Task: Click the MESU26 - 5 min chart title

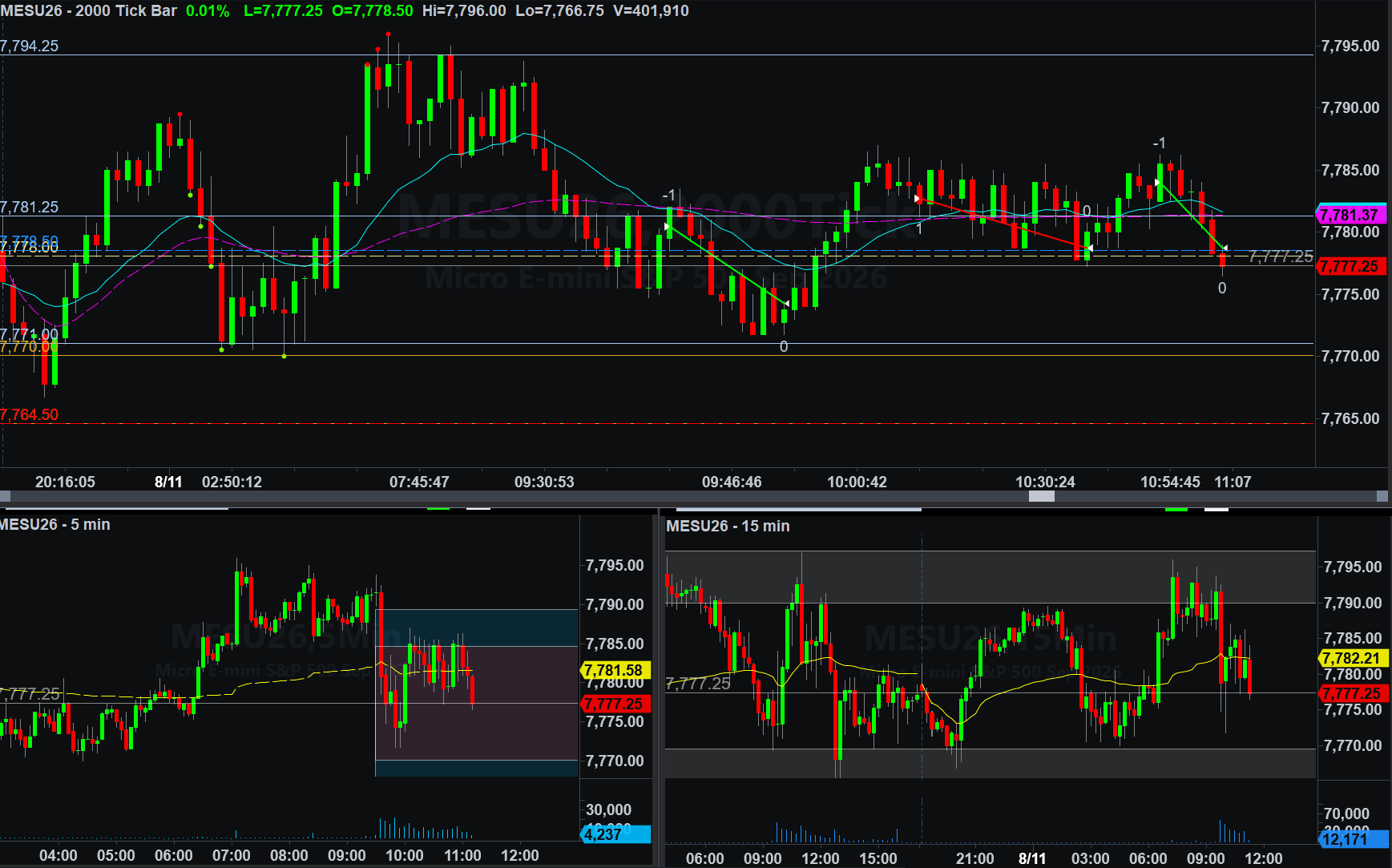Action: coord(55,524)
